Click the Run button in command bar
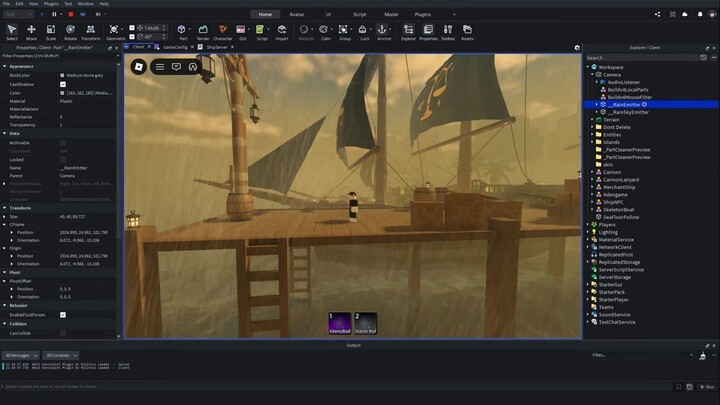Image resolution: width=720 pixels, height=405 pixels. pos(707,387)
